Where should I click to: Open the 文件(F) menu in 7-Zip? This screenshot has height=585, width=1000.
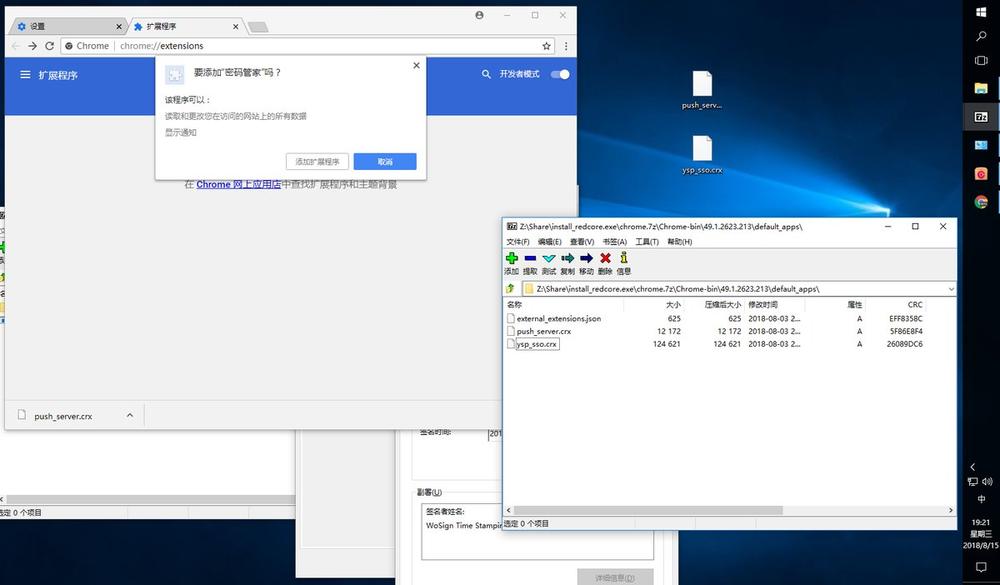pyautogui.click(x=518, y=242)
